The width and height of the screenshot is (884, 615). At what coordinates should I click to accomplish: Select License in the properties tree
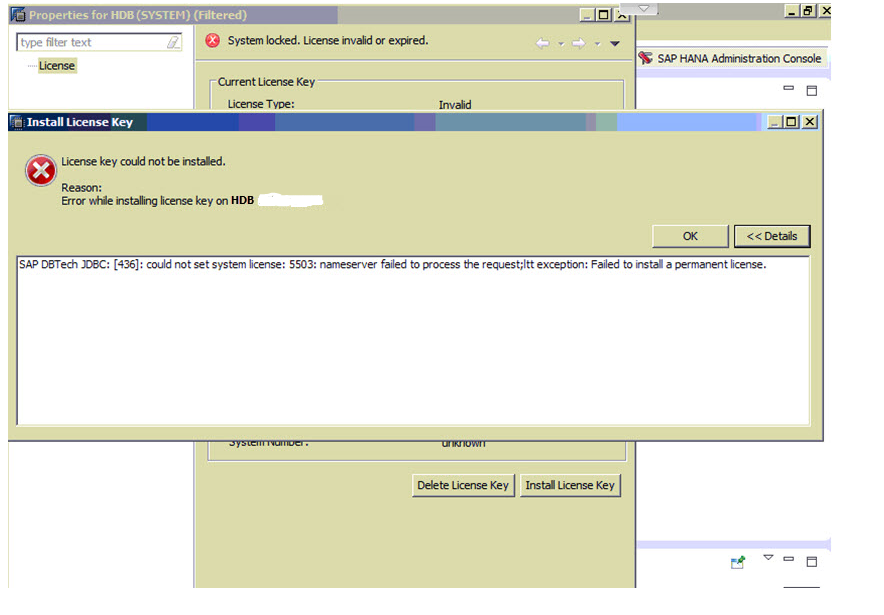(56, 66)
